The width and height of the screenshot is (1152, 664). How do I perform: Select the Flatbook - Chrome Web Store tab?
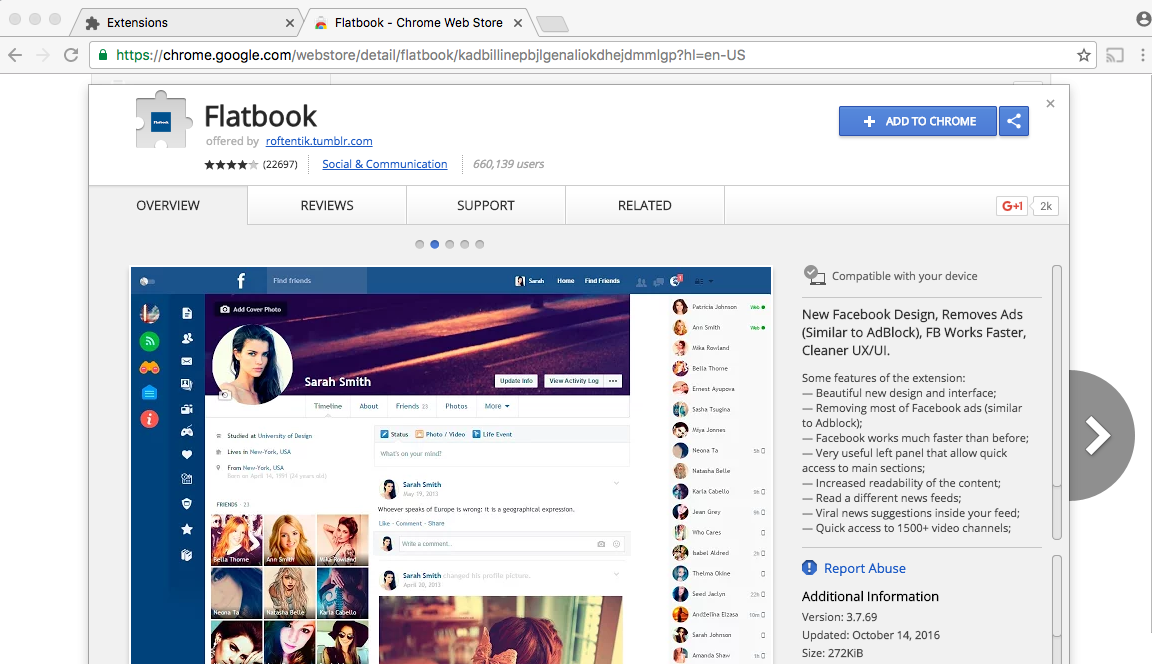tap(417, 23)
